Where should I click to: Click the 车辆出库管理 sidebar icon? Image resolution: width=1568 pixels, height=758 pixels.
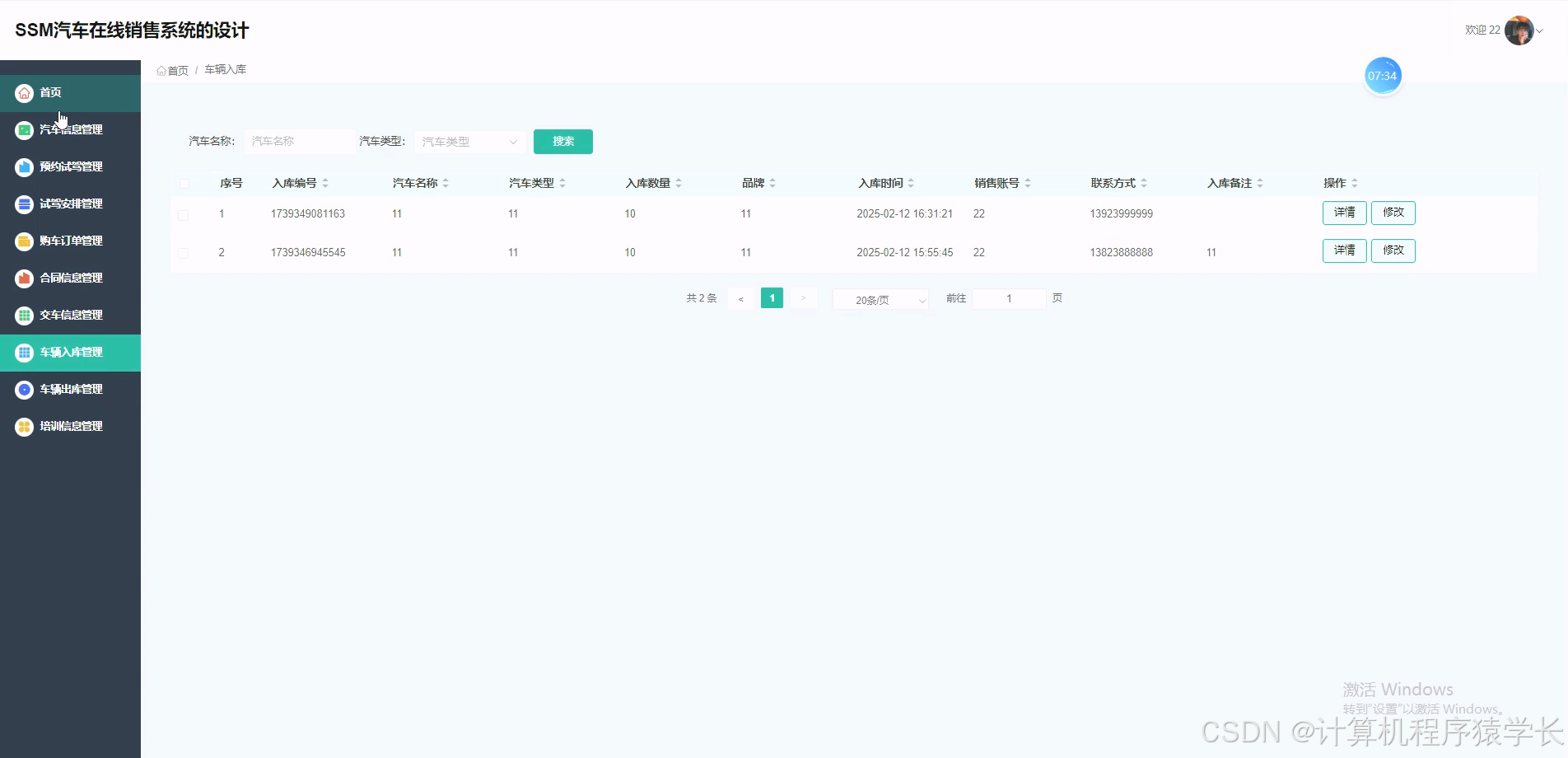tap(25, 390)
